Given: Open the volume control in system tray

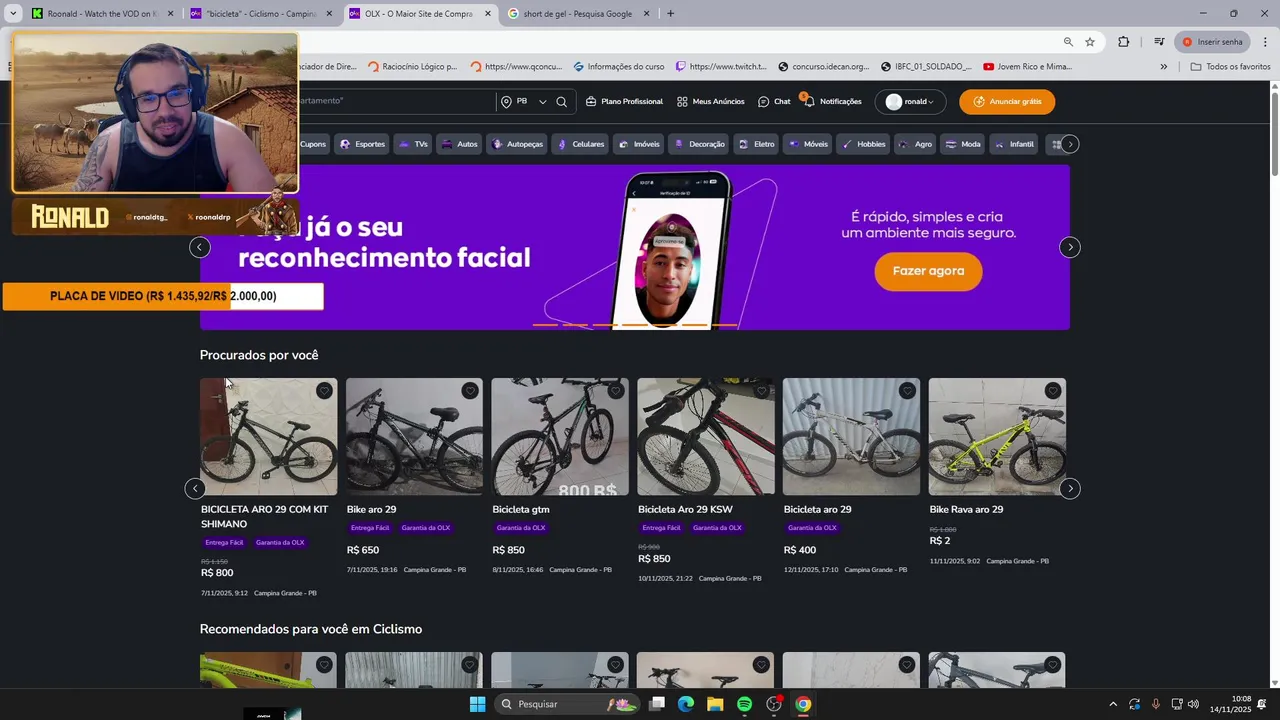Looking at the screenshot, I should coord(1193,704).
